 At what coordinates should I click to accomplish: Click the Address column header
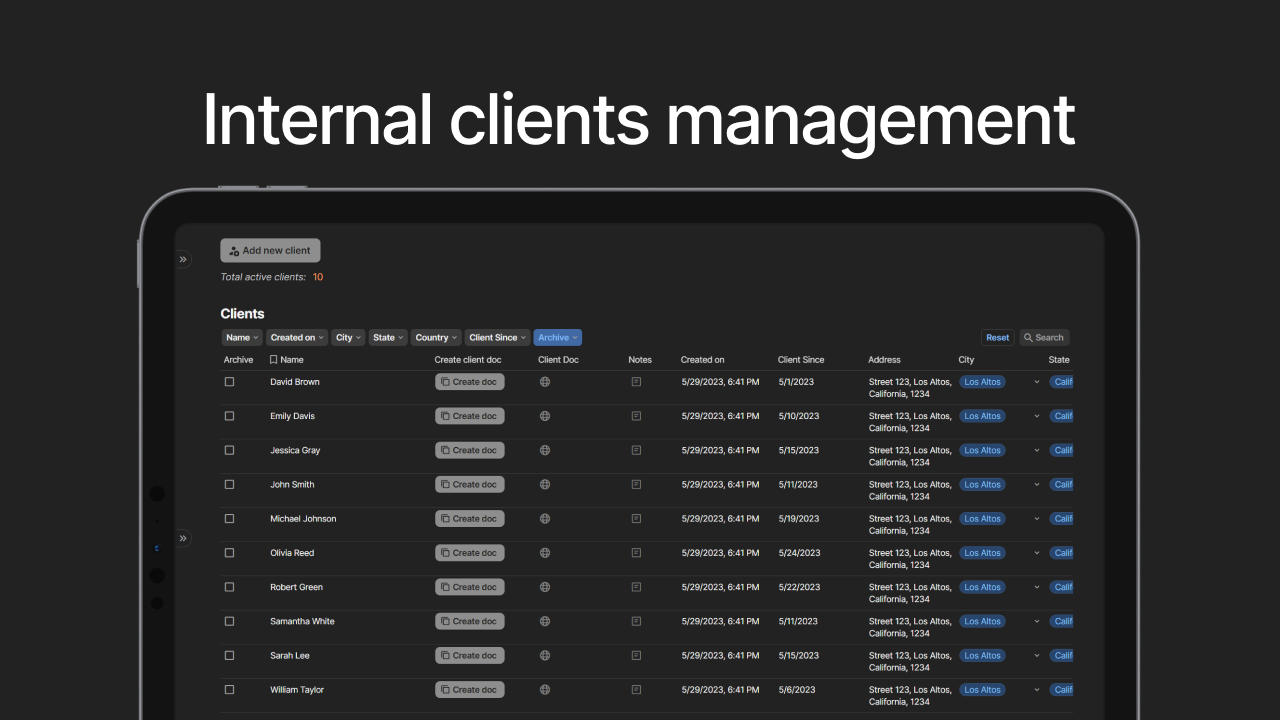(x=884, y=360)
